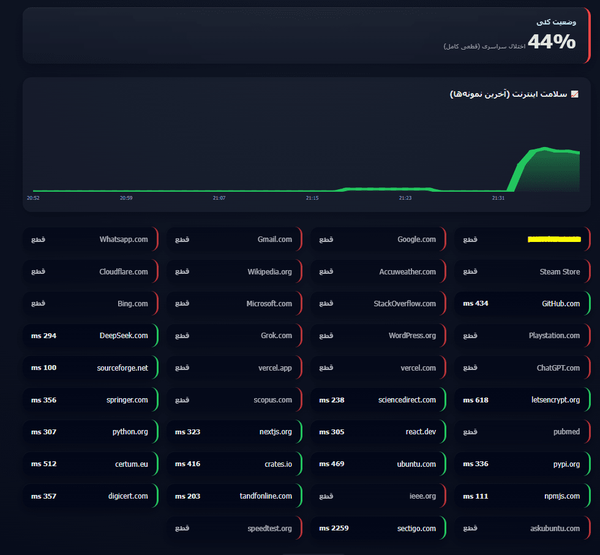This screenshot has width=600, height=555.
Task: Open the Steam Store status card
Action: (522, 271)
